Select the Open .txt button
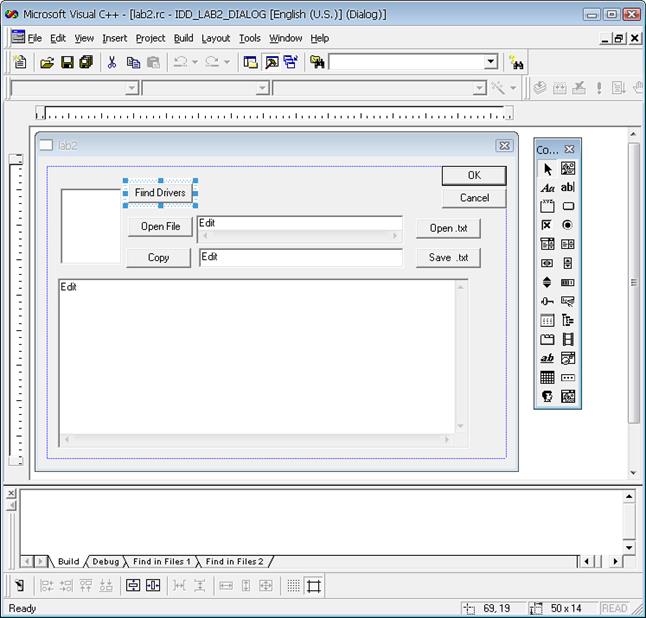 tap(448, 228)
